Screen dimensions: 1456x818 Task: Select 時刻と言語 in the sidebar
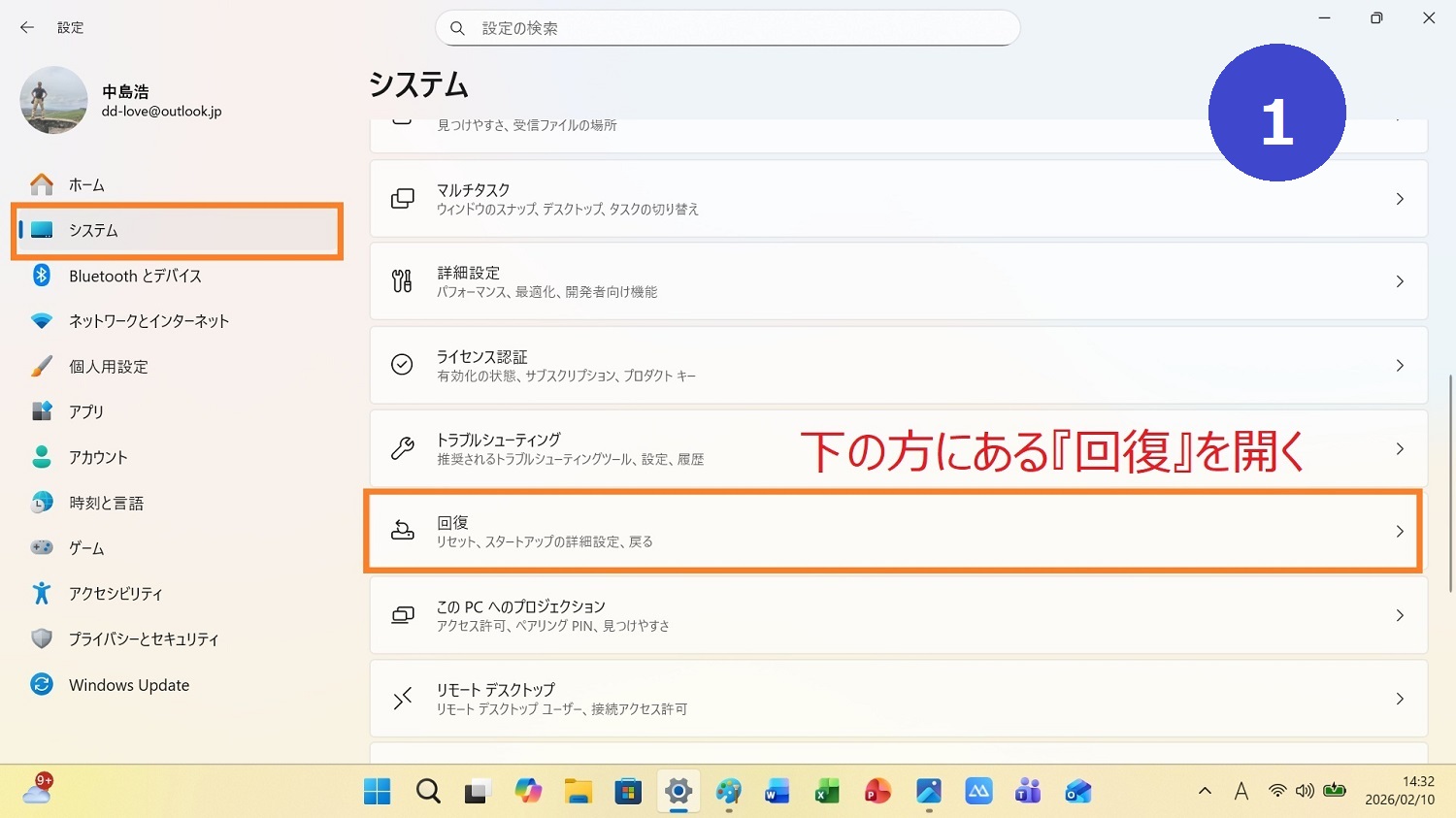(x=106, y=504)
